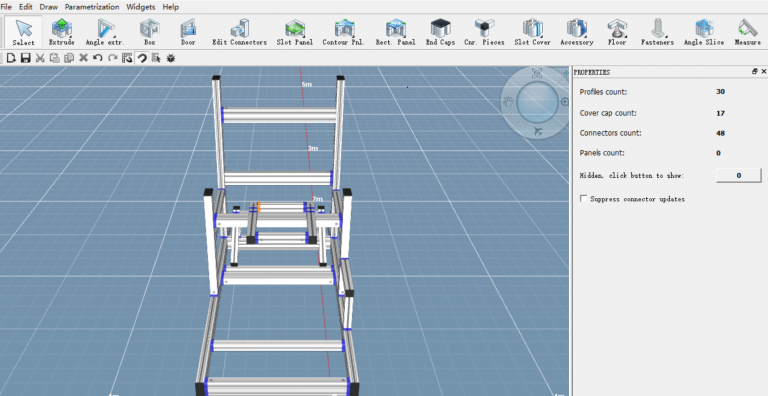Viewport: 768px width, 396px height.
Task: Click the navigation wheel center orbit sphere
Action: pyautogui.click(x=537, y=102)
